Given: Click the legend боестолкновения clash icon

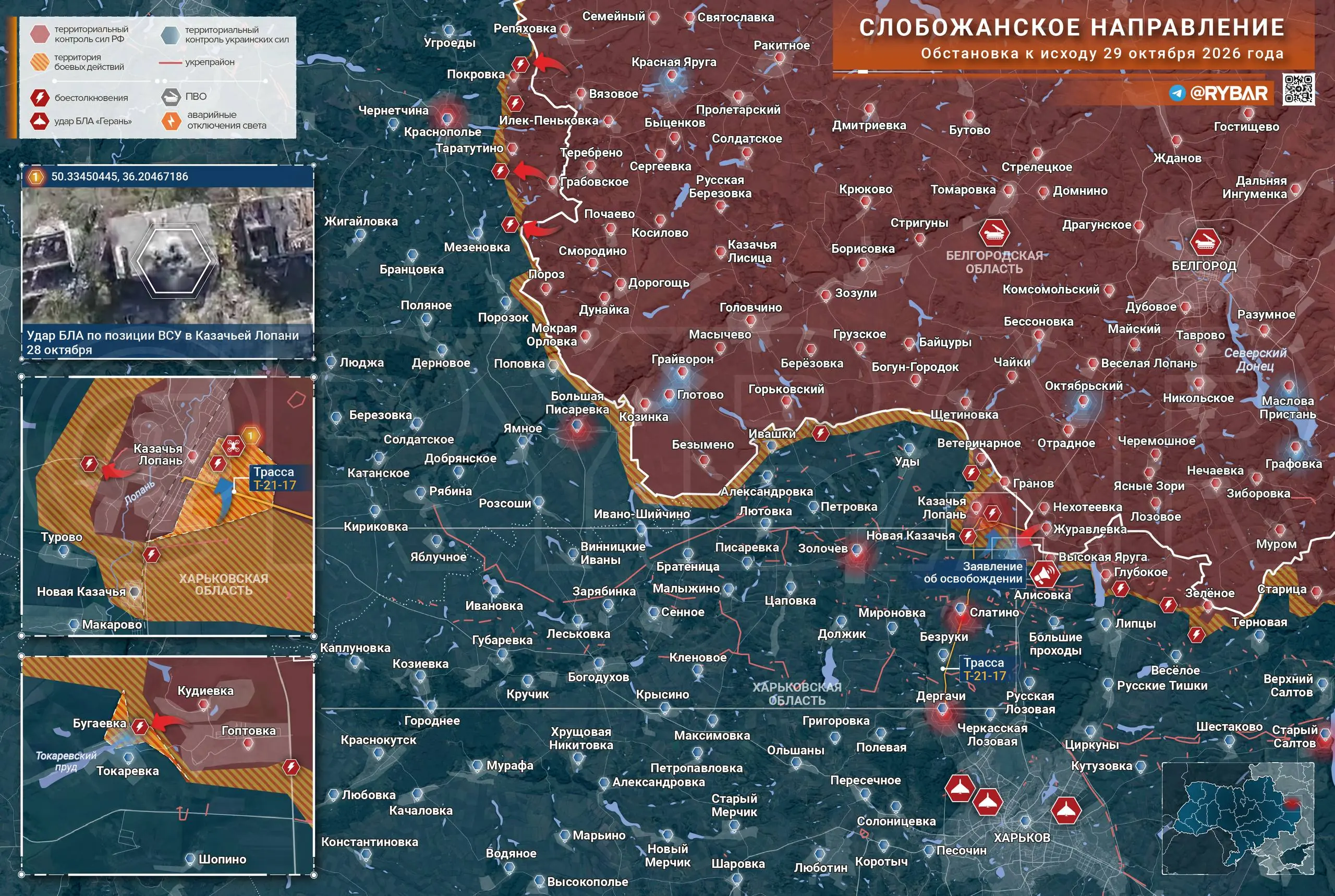Looking at the screenshot, I should point(40,97).
